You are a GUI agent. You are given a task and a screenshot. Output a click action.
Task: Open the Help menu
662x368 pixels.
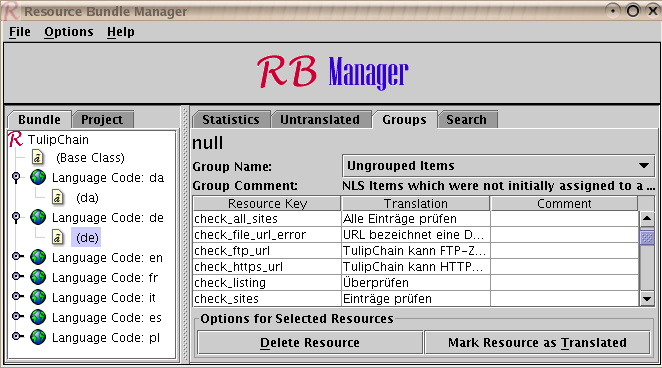[121, 32]
